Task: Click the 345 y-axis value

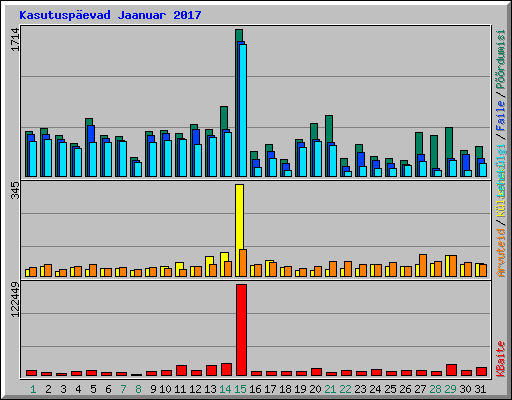Action: pyautogui.click(x=15, y=191)
